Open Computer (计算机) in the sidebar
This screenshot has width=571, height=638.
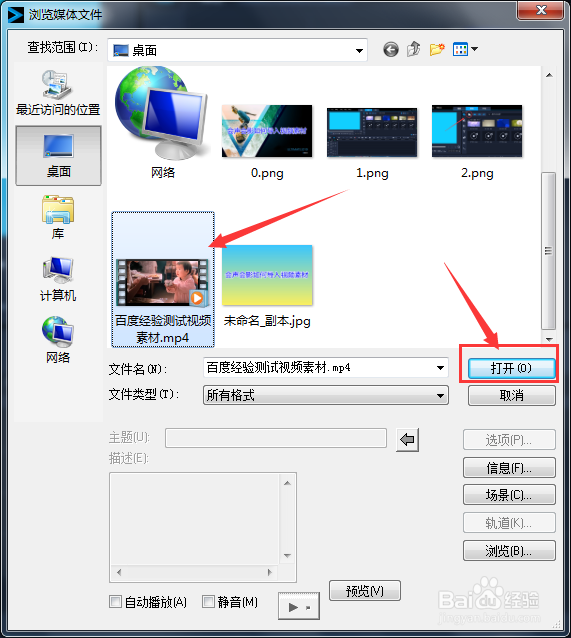click(x=58, y=280)
